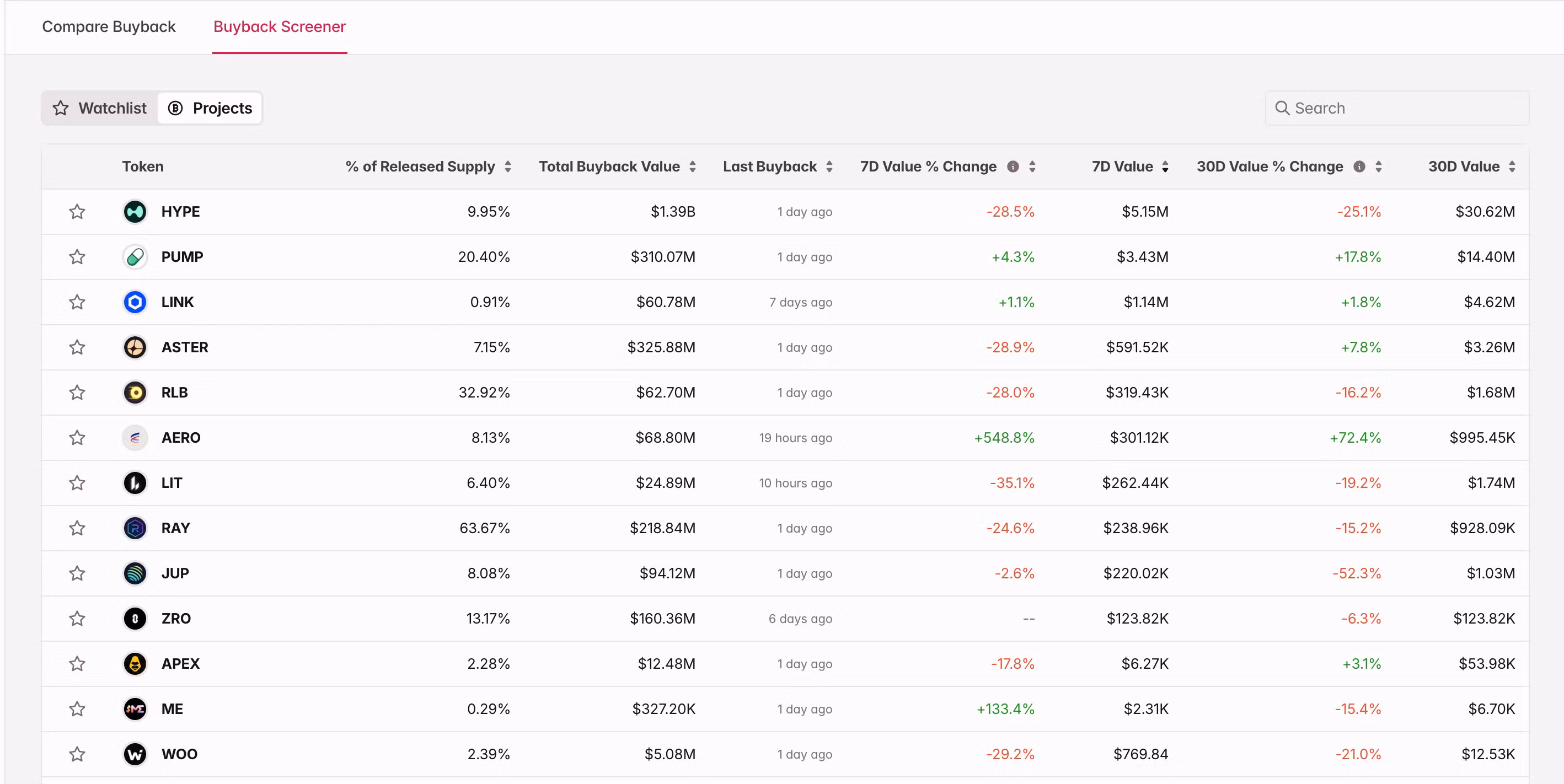Click the JUP token logo
The width and height of the screenshot is (1564, 784).
pos(135,573)
